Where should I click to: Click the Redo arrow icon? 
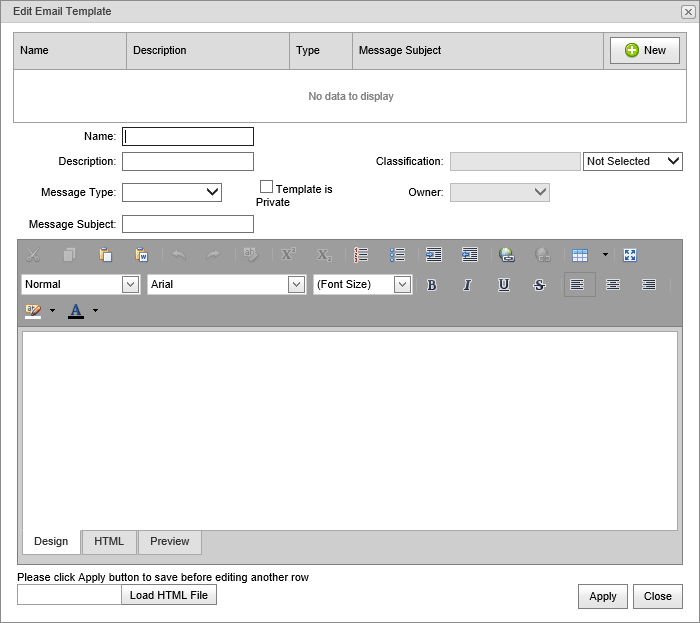[x=214, y=255]
